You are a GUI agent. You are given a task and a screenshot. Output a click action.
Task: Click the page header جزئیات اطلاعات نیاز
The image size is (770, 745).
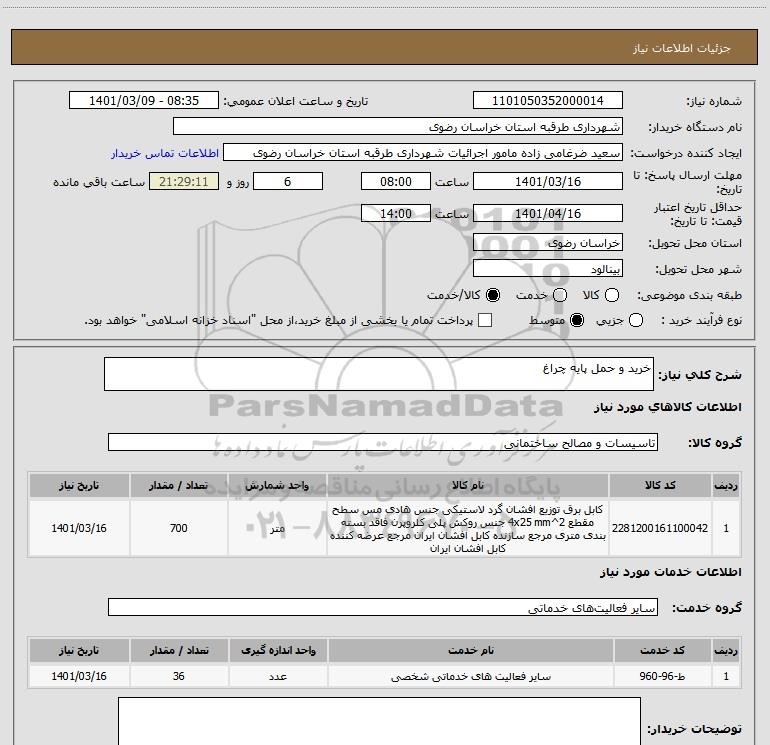(x=682, y=48)
